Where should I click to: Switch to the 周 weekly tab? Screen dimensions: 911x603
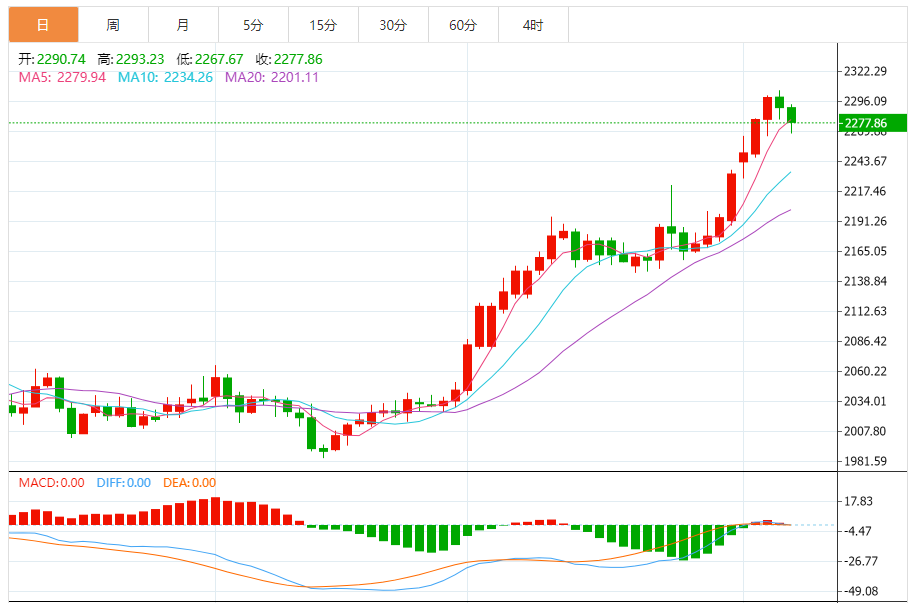(x=113, y=25)
